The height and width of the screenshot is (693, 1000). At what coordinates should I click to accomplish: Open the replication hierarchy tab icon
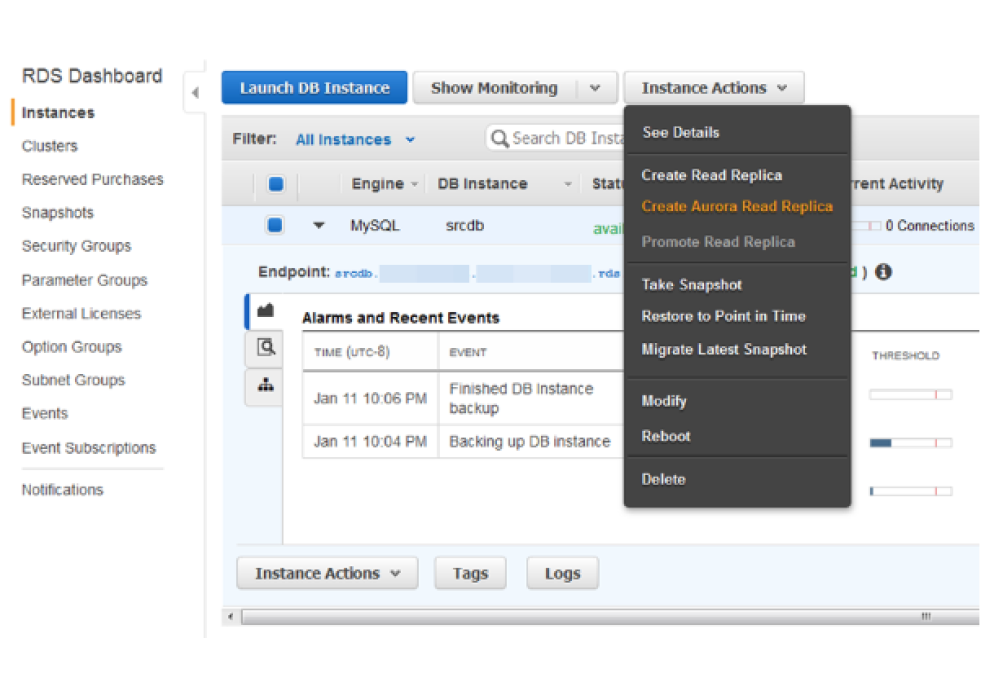click(265, 385)
